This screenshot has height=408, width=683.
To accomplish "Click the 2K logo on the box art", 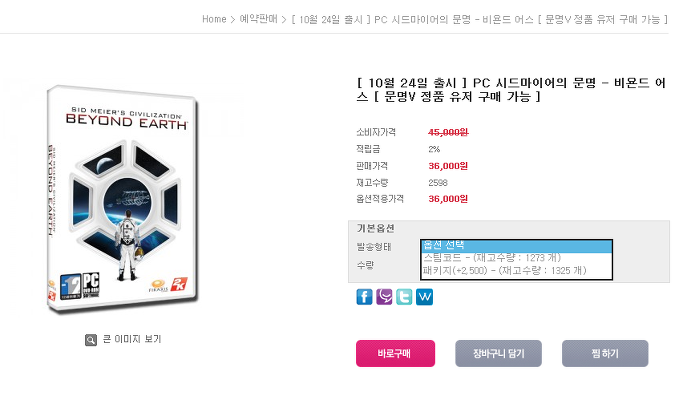I will coord(179,283).
